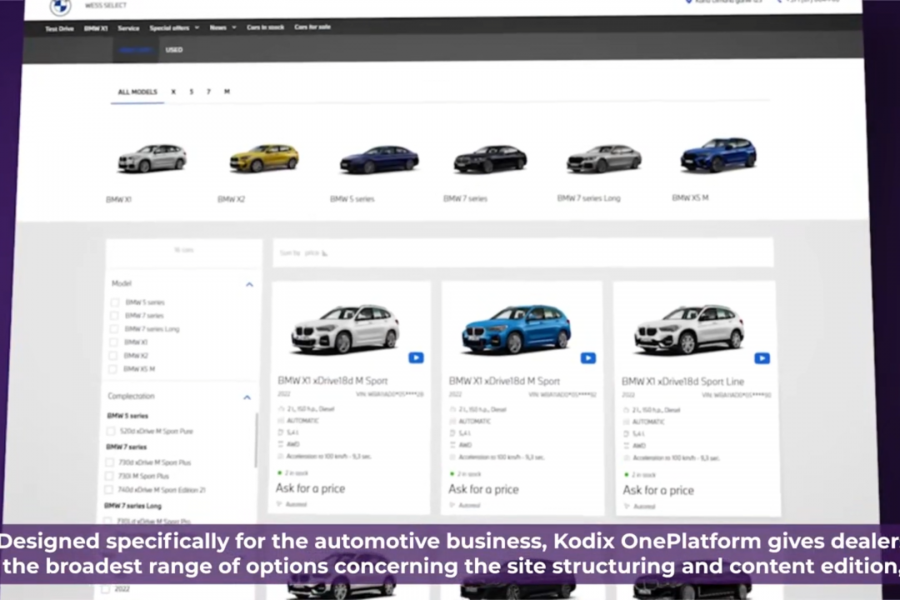Ask for a price on first X1 card
This screenshot has width=900, height=600.
click(310, 489)
